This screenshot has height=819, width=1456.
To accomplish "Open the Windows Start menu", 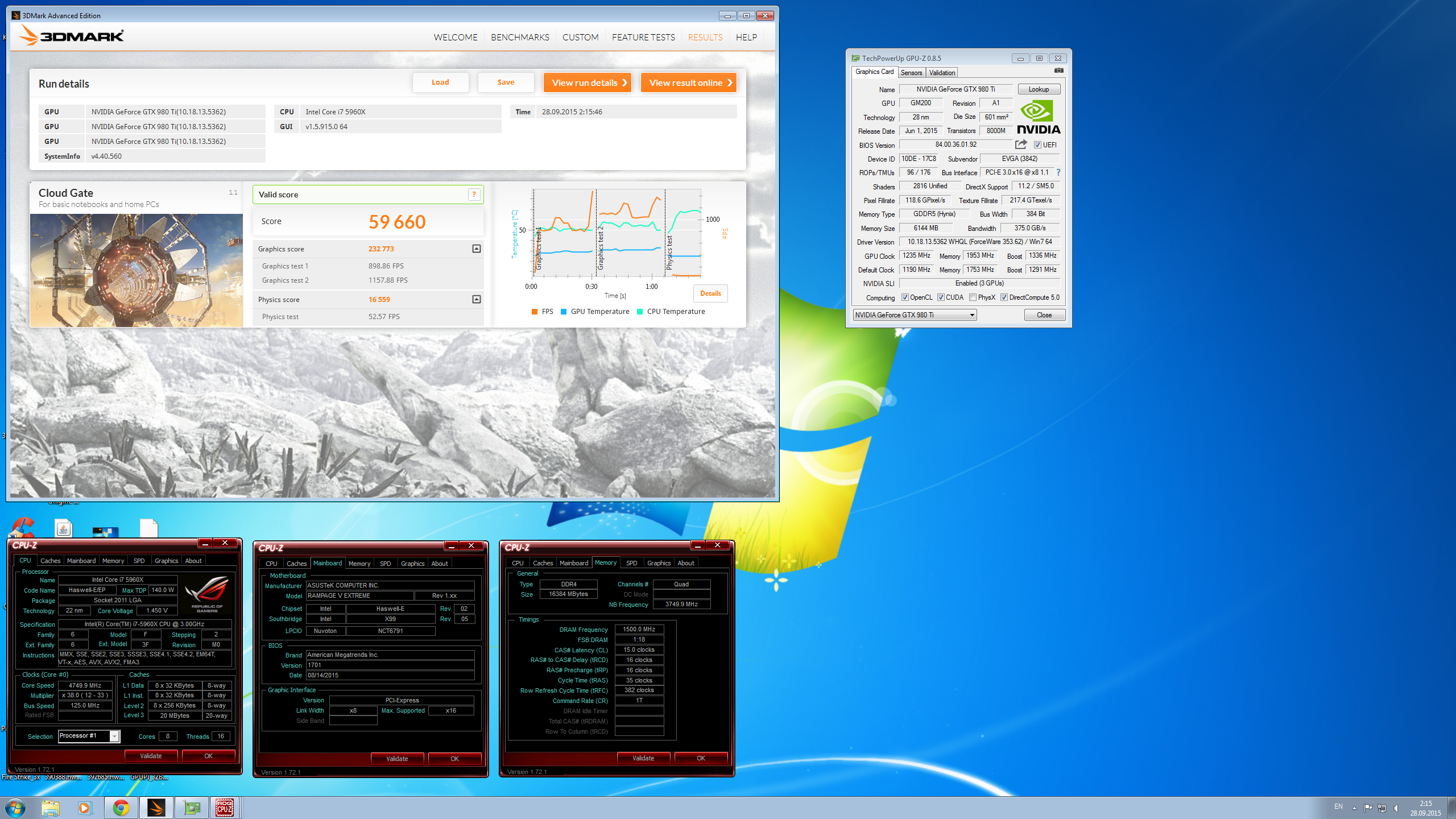I will point(15,808).
